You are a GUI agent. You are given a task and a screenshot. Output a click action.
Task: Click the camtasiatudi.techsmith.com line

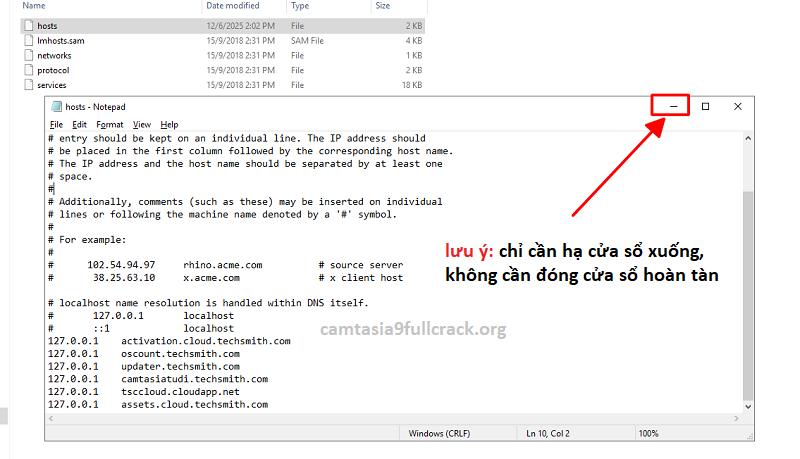coord(158,379)
